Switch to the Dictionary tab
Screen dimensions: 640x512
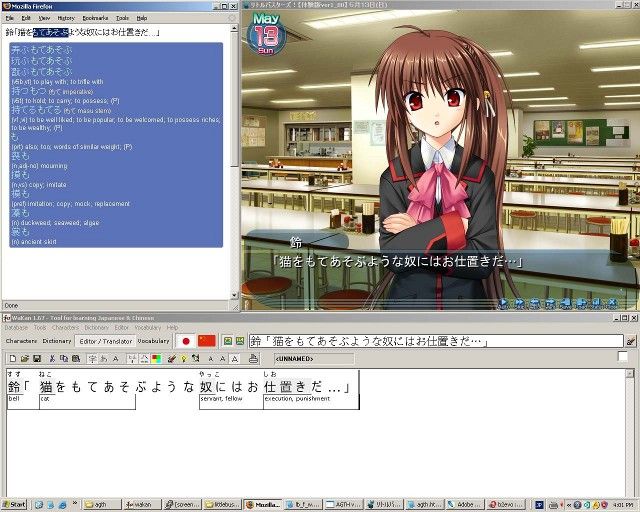tap(57, 341)
